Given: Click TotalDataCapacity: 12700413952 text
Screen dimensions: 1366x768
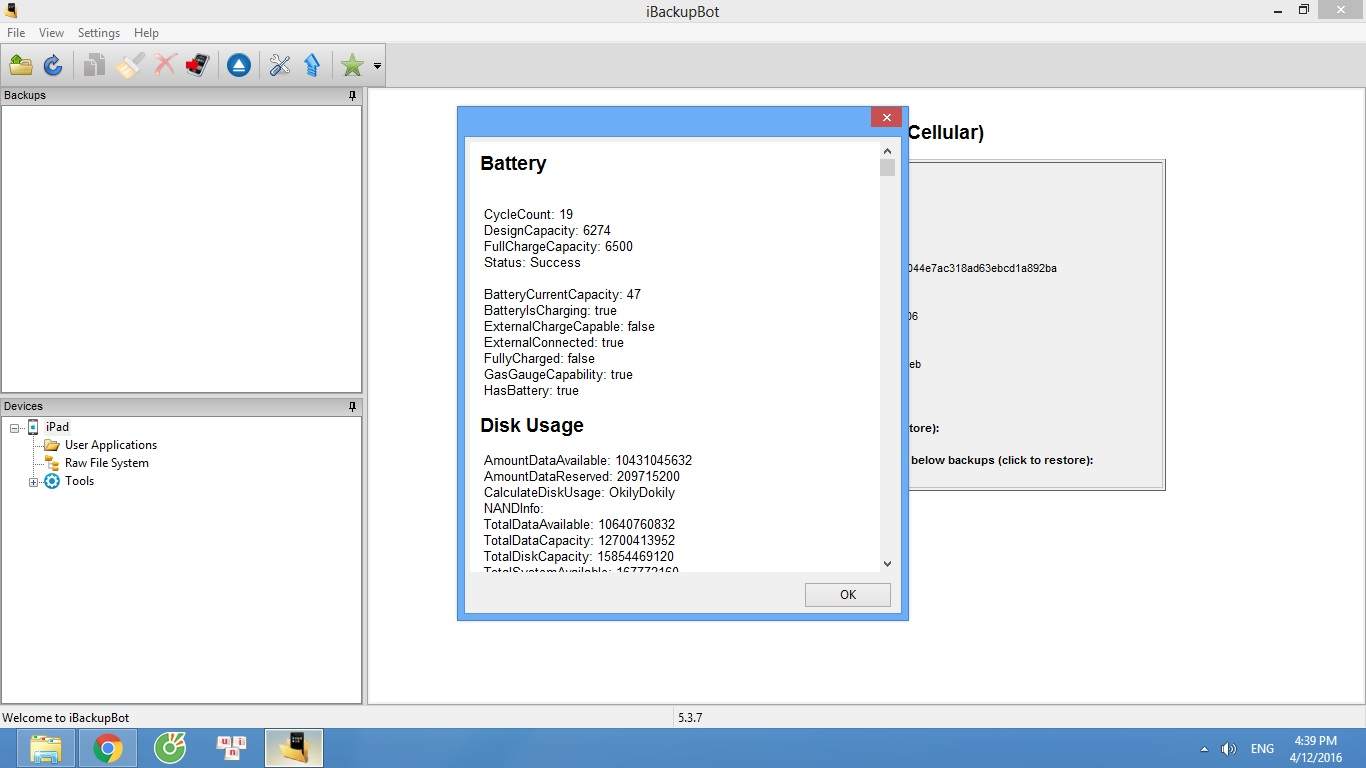Looking at the screenshot, I should pos(580,540).
